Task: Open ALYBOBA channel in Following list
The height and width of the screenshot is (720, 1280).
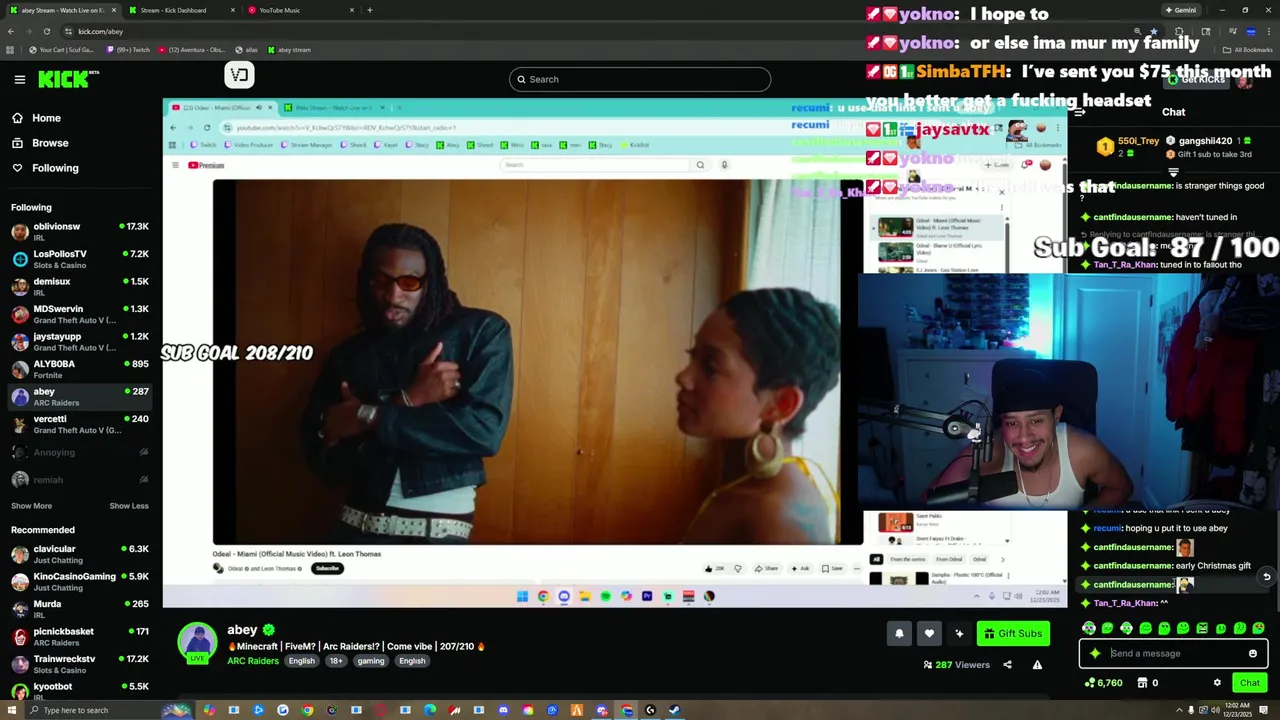Action: coord(80,369)
